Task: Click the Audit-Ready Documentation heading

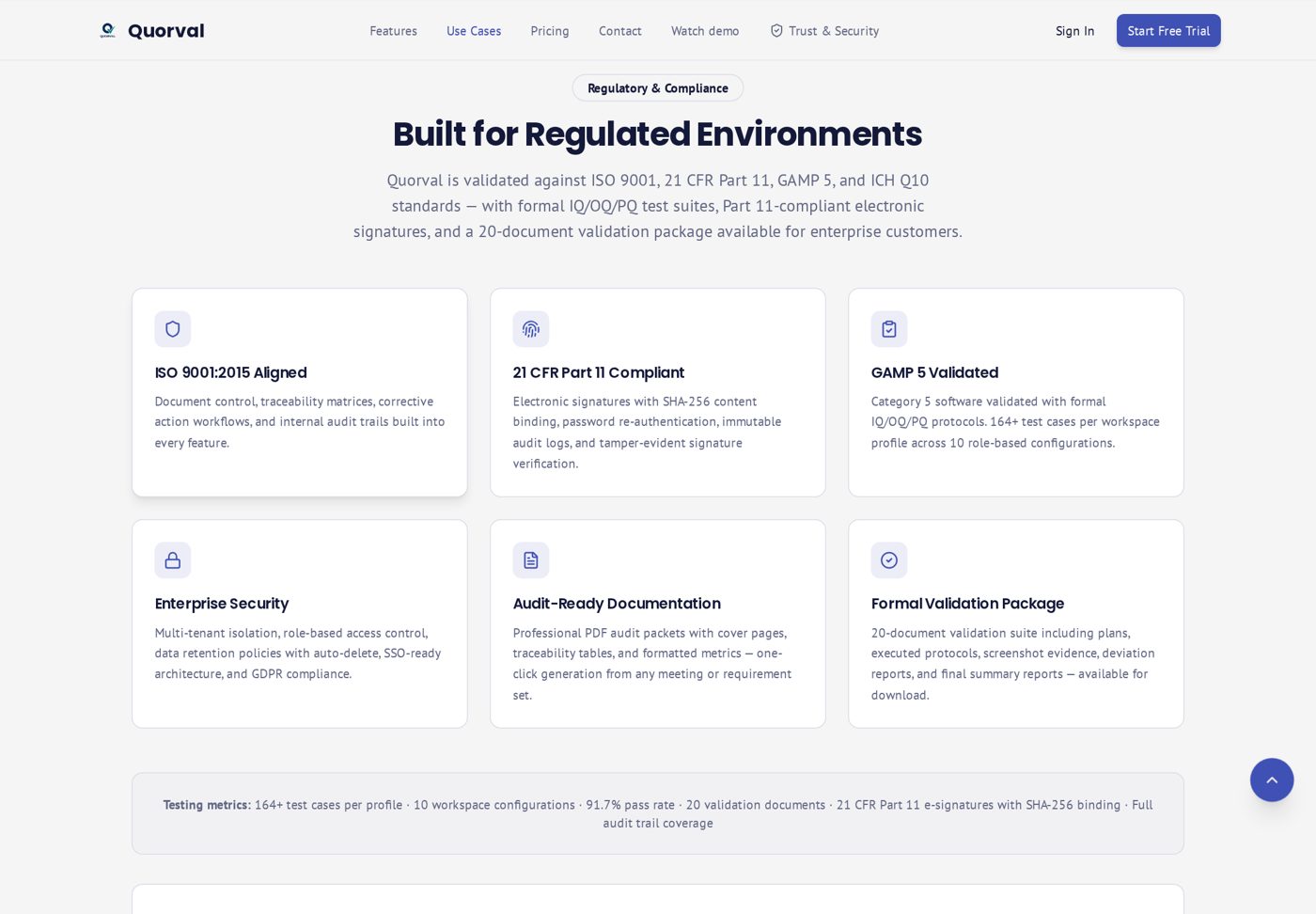Action: coord(617,604)
